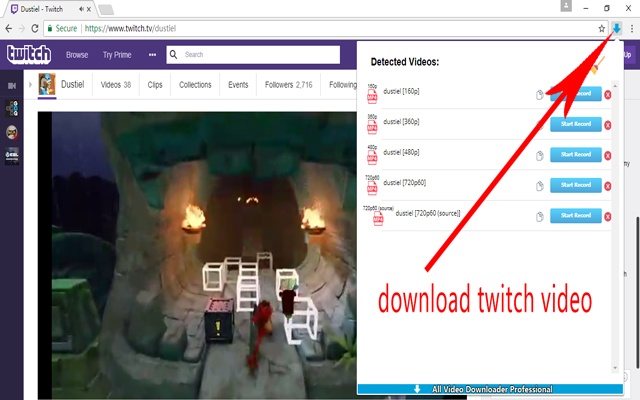This screenshot has width=640, height=400.
Task: Click the browser forward arrow
Action: coord(22,28)
